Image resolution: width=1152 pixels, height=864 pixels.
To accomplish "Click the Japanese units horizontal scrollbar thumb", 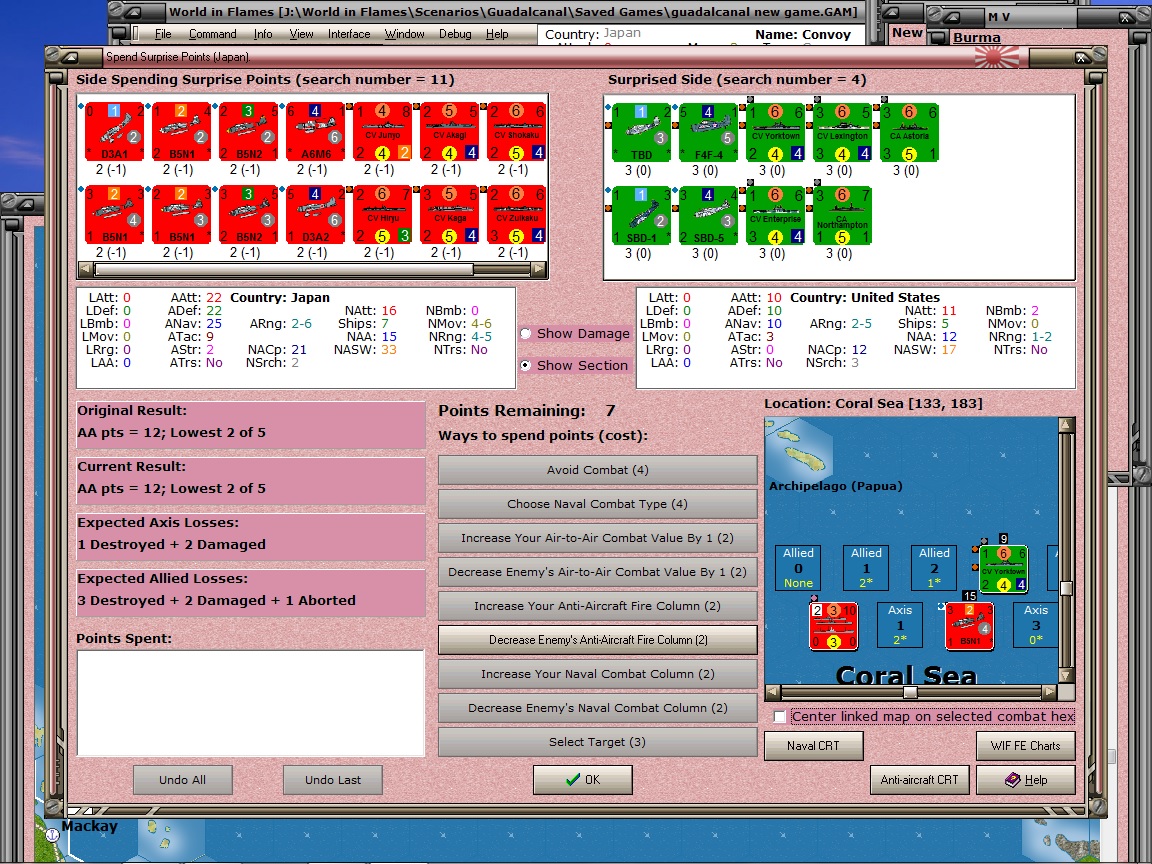I will (x=284, y=270).
